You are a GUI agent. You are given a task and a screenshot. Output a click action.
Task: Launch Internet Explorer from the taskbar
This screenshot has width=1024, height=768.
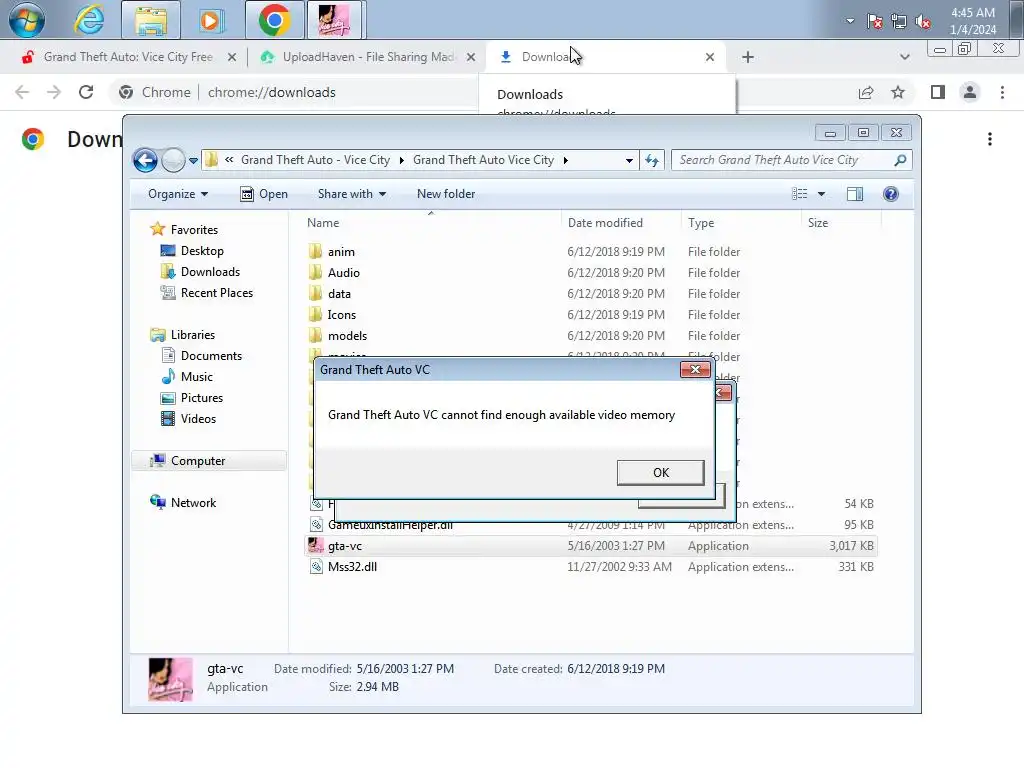(89, 20)
